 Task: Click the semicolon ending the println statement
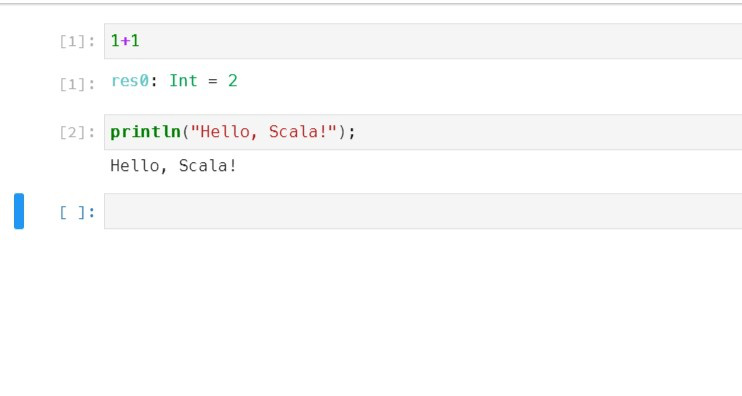click(x=352, y=133)
